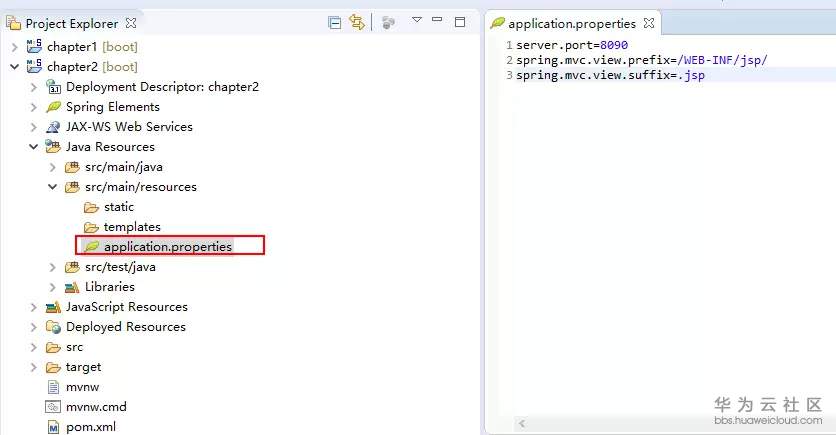Click the templates folder icon
Image resolution: width=836 pixels, height=435 pixels.
click(91, 227)
